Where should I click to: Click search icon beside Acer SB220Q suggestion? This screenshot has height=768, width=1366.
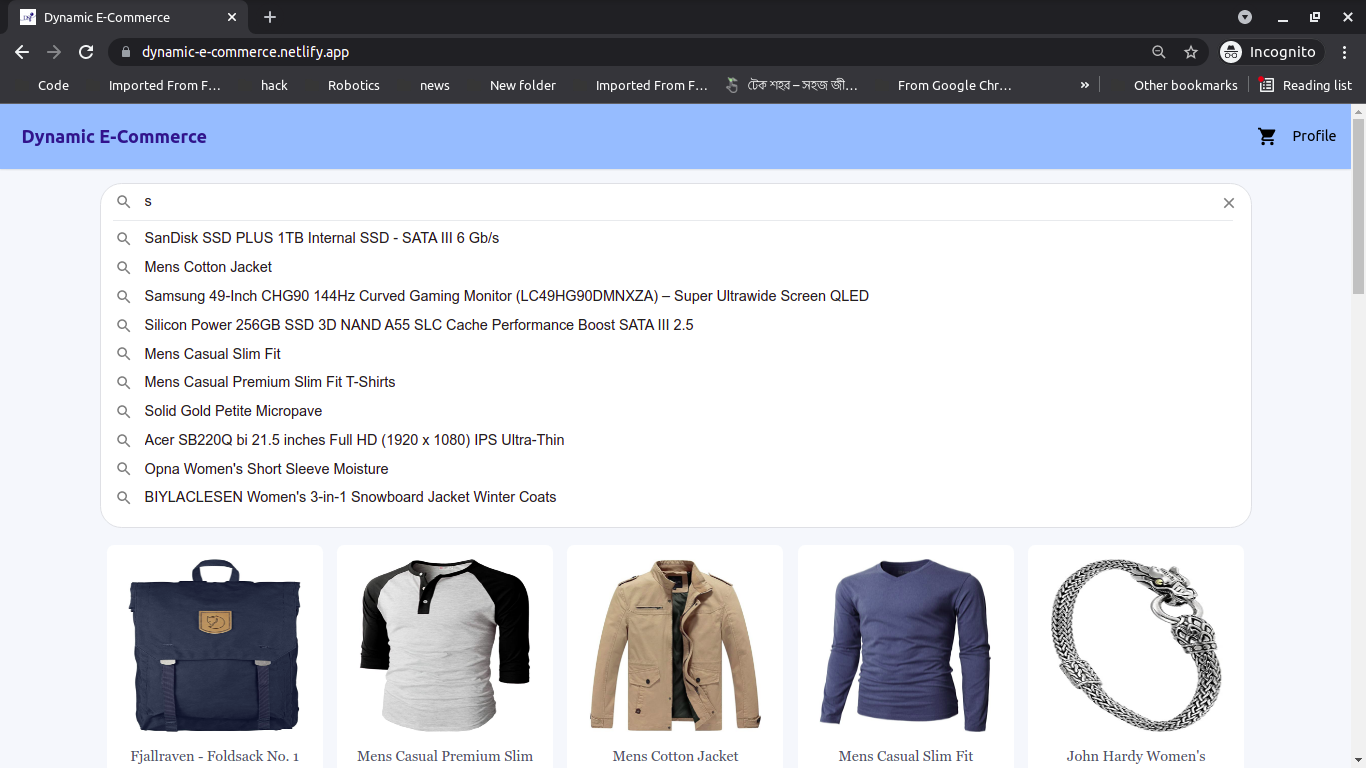coord(124,441)
